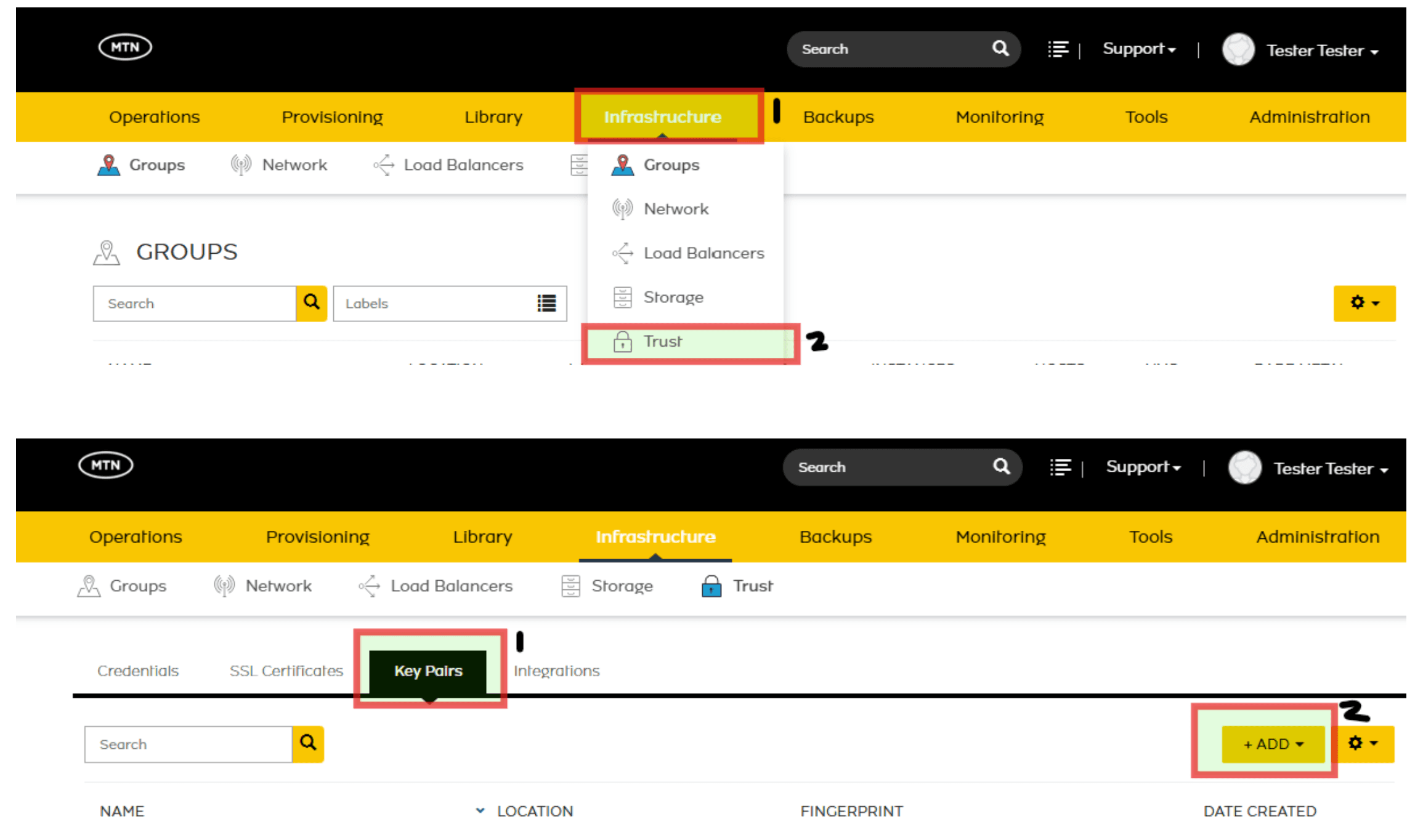Screen dimensions: 1423x840
Task: Select Load Balancers icon in dropdown menu
Action: coord(622,253)
